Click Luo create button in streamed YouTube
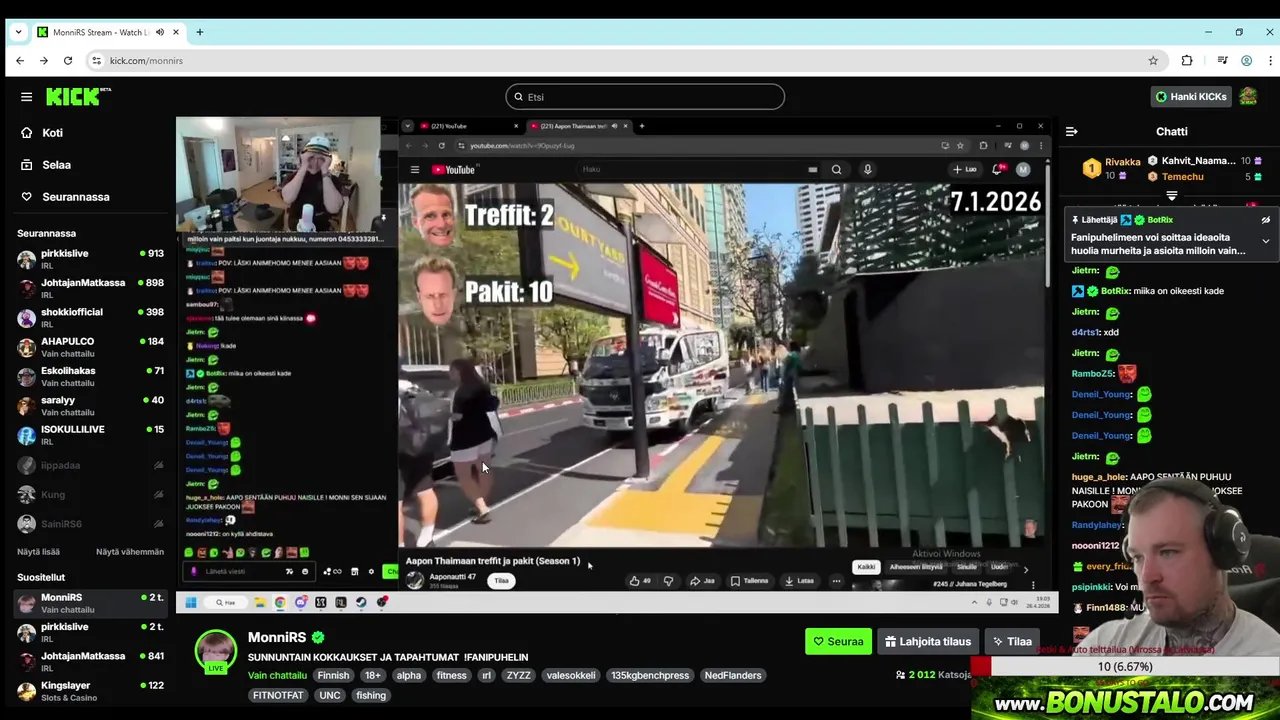Viewport: 1280px width, 720px height. coord(965,170)
